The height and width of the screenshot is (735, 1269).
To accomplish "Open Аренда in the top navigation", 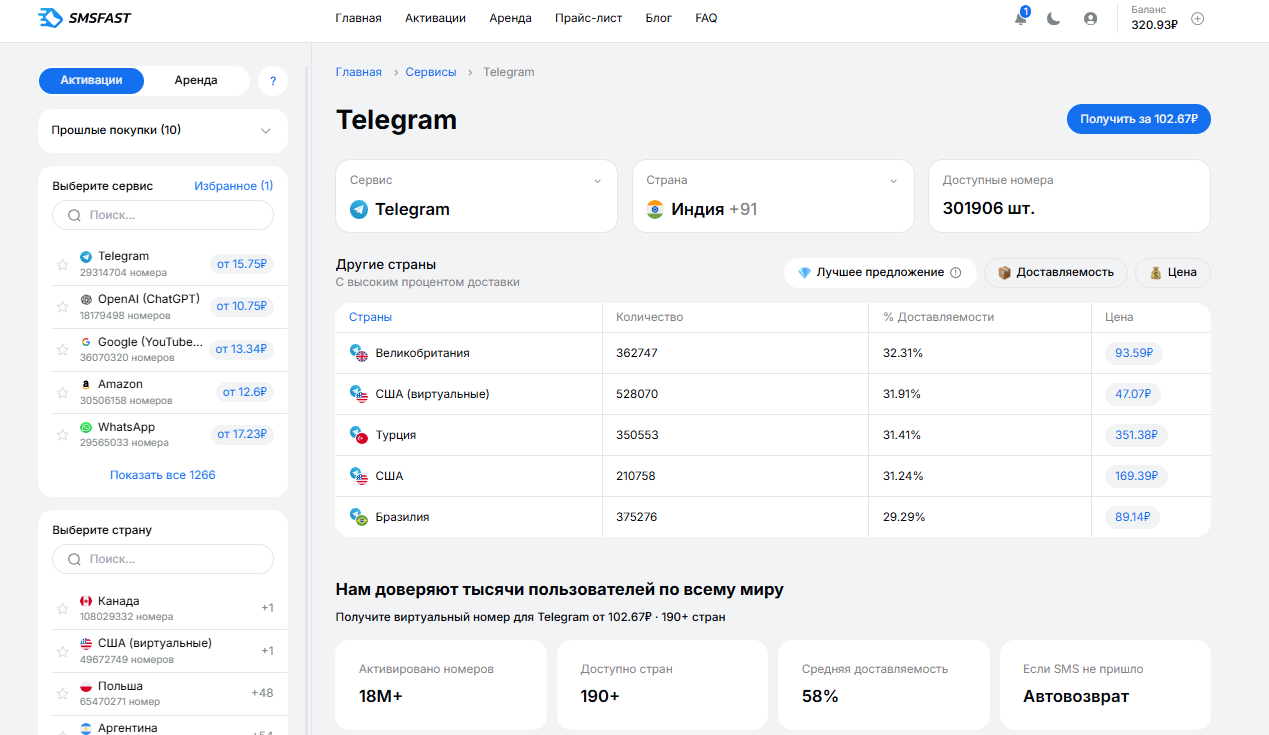I will 510,18.
